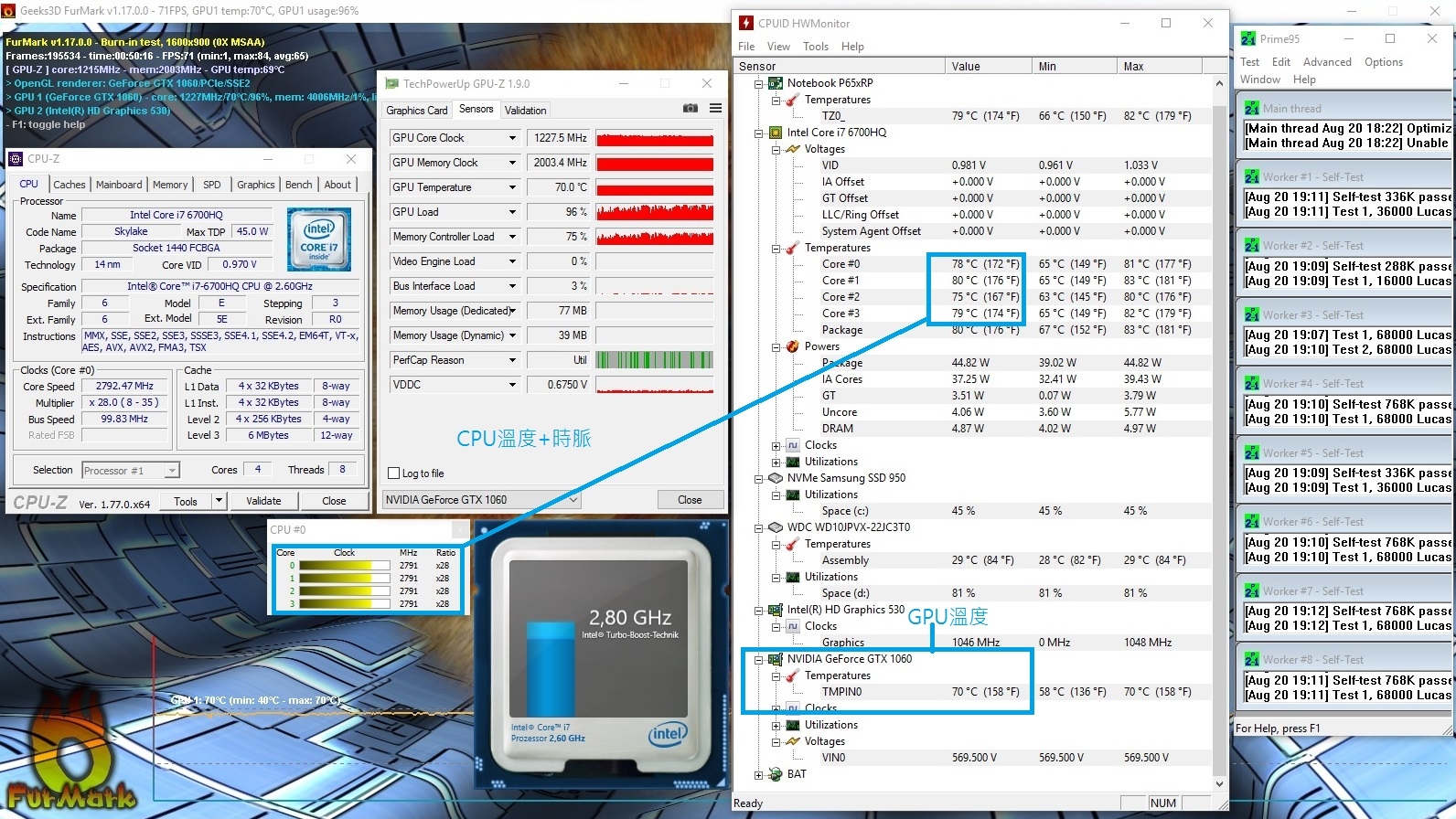The image size is (1456, 819).
Task: Click the Intel logo on the Turbo Boost gadget
Action: click(x=668, y=733)
